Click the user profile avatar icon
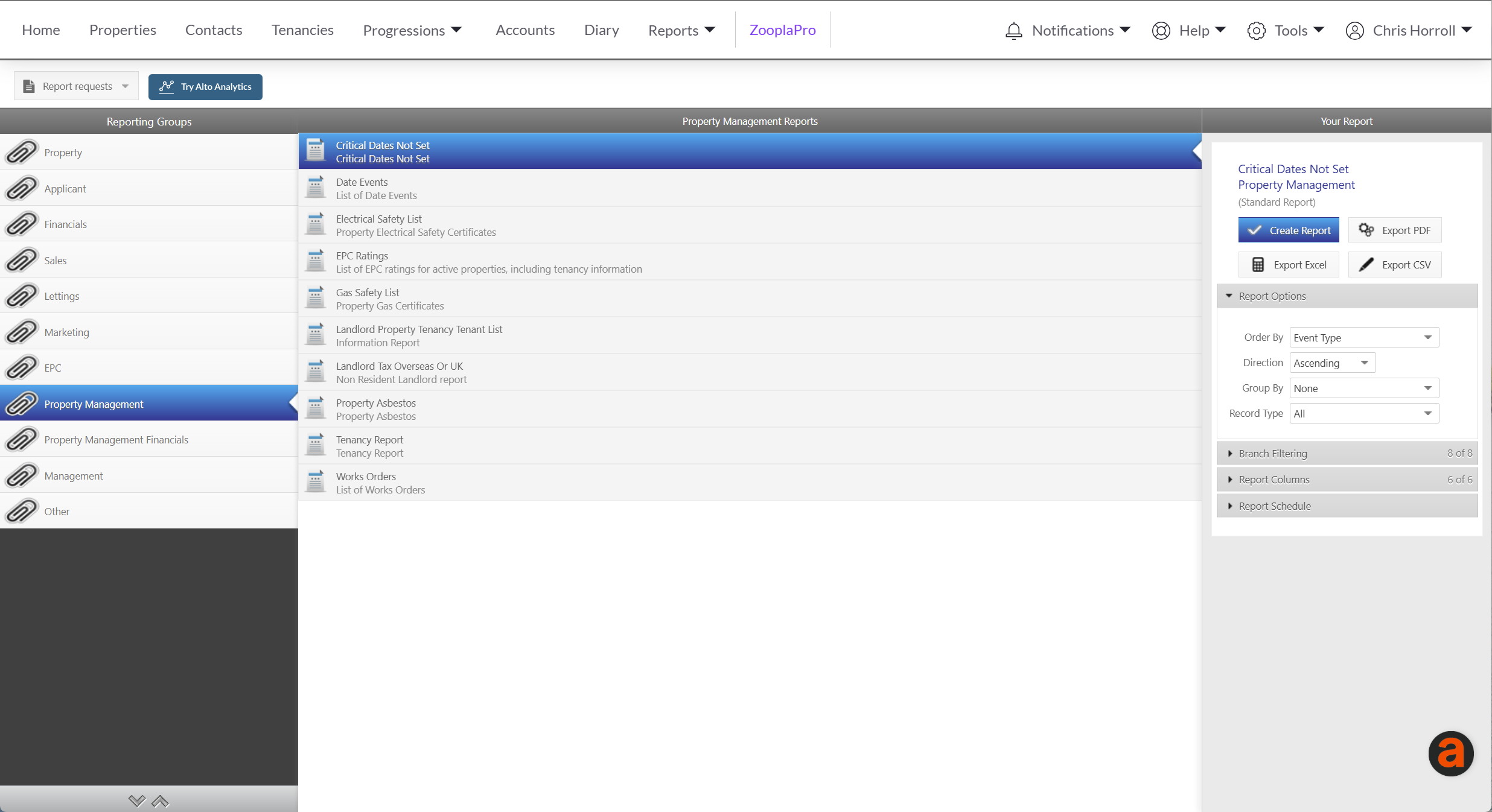Screen dimensions: 1492x812 click(1354, 30)
